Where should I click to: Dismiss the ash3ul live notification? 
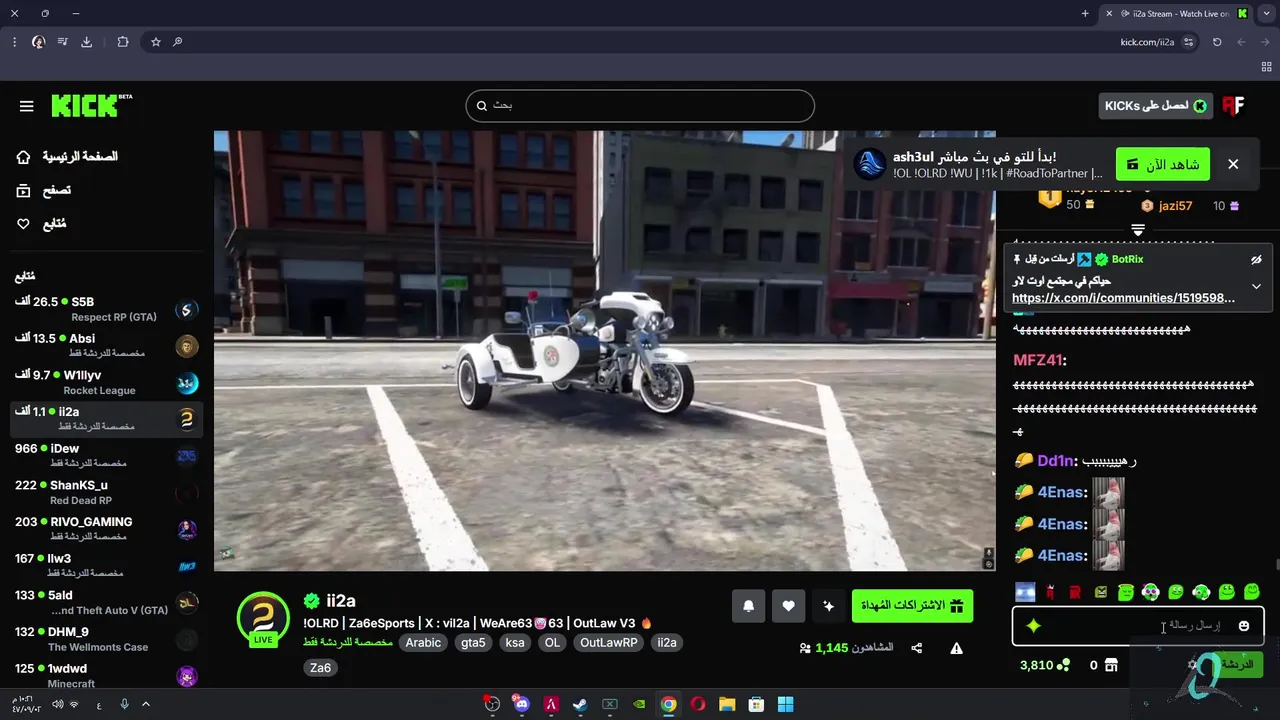point(1233,164)
